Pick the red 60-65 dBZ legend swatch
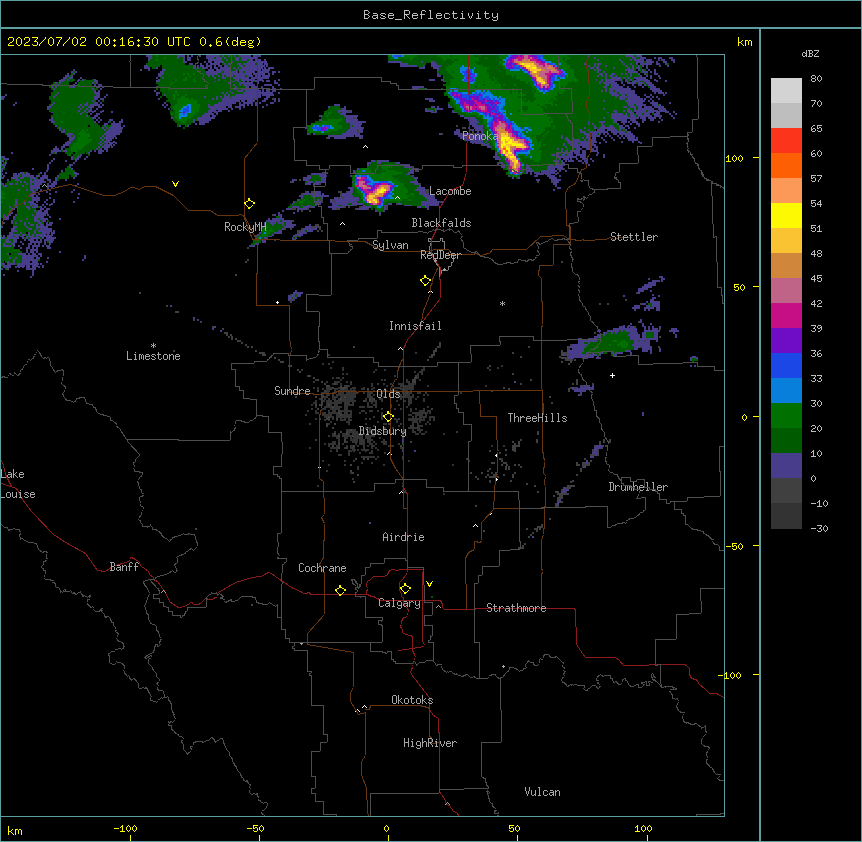 pos(786,141)
